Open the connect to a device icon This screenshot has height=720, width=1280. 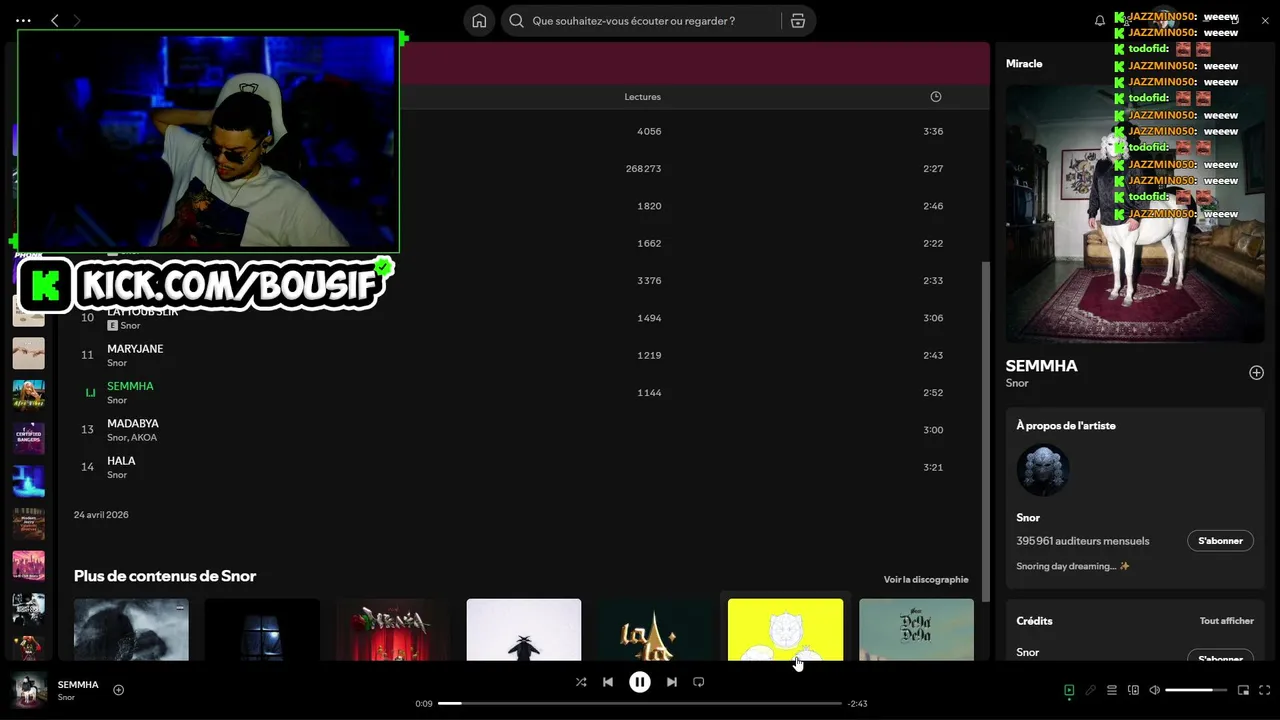(x=1133, y=690)
